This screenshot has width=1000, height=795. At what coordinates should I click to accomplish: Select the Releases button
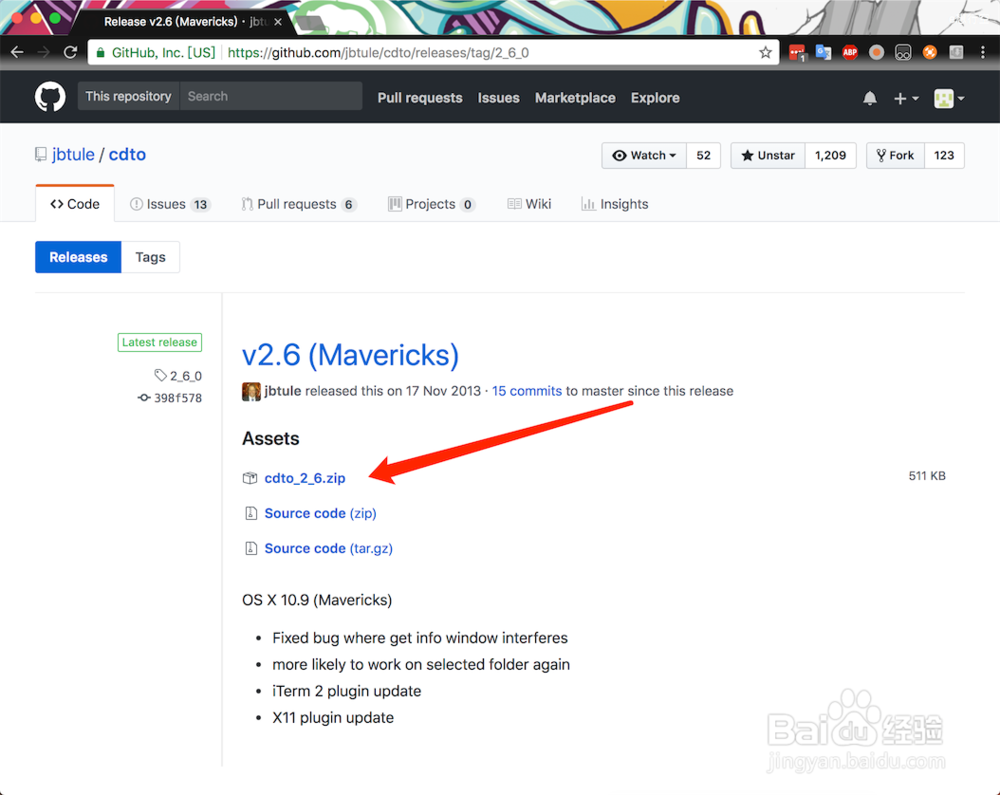[78, 257]
